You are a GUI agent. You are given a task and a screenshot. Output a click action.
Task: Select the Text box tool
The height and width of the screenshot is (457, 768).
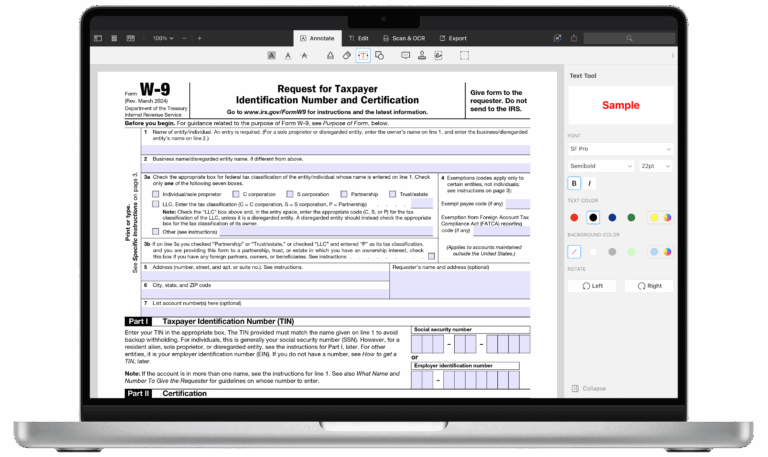(363, 56)
